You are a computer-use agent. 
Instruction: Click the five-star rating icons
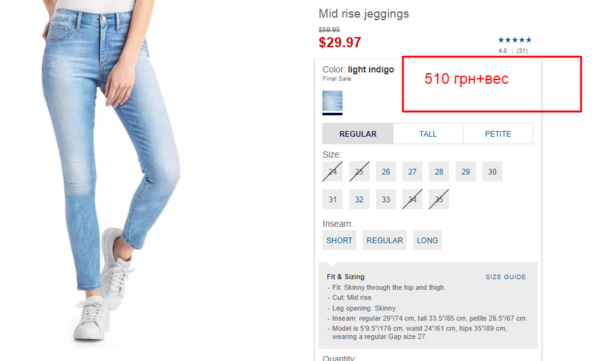[515, 40]
